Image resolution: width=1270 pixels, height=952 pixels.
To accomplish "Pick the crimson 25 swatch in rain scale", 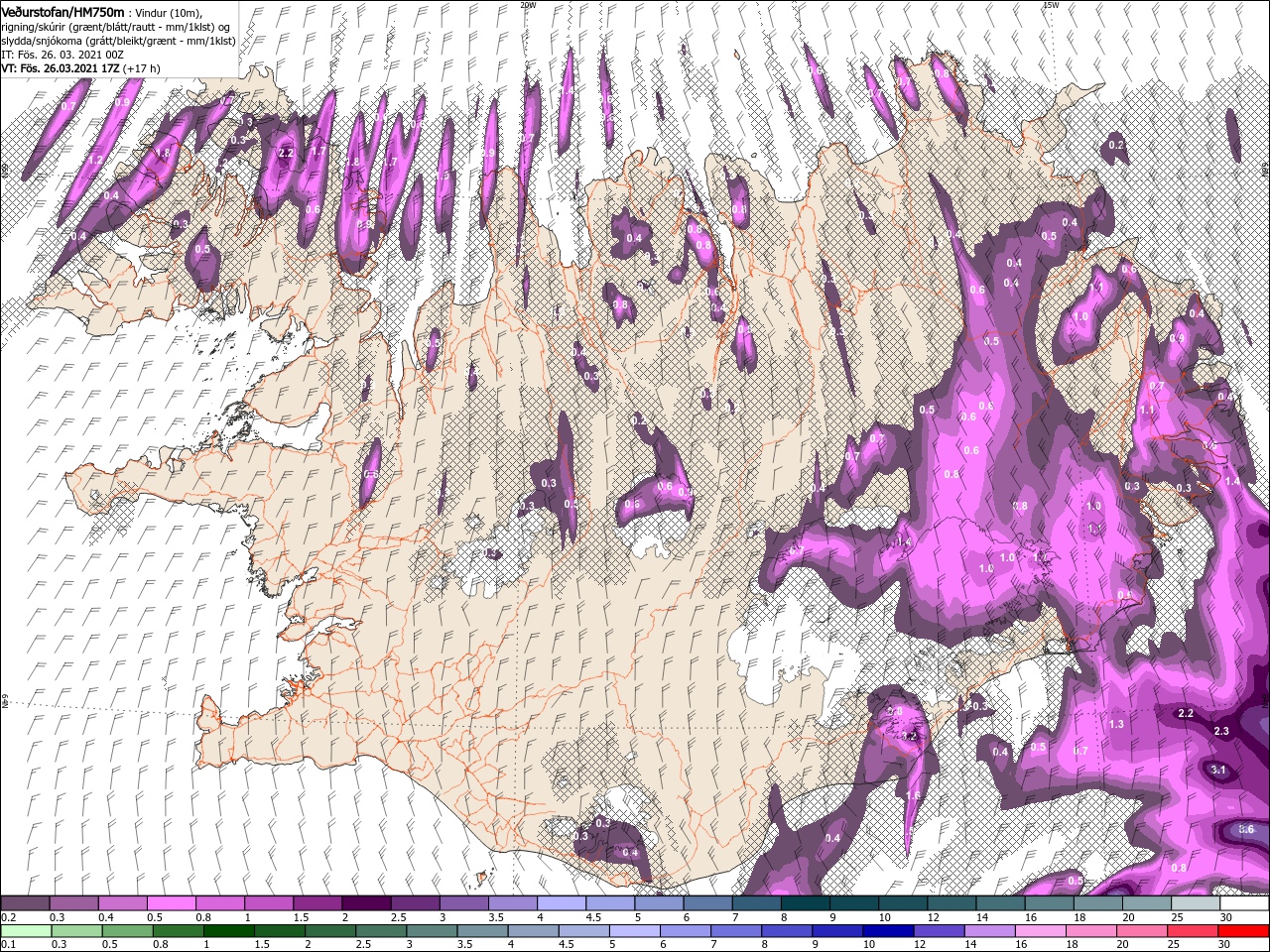I will click(x=1193, y=931).
